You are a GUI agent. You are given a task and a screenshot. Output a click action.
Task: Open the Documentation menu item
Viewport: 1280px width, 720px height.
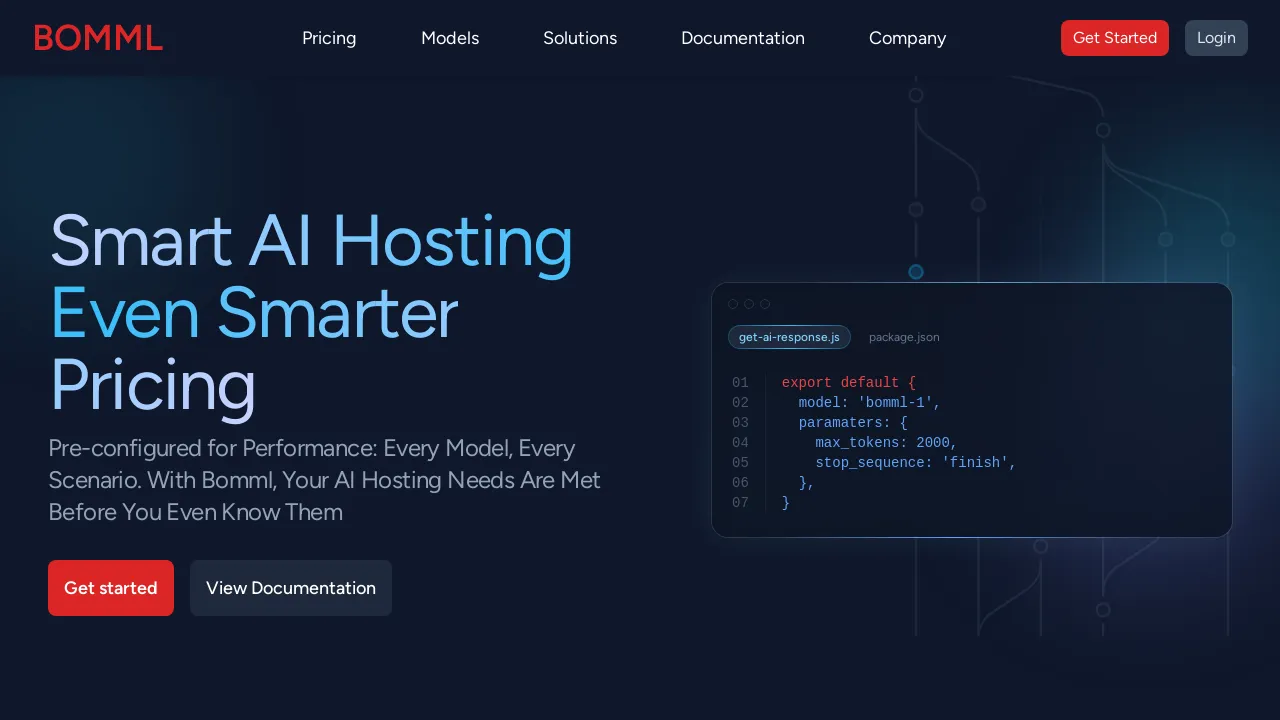point(743,38)
